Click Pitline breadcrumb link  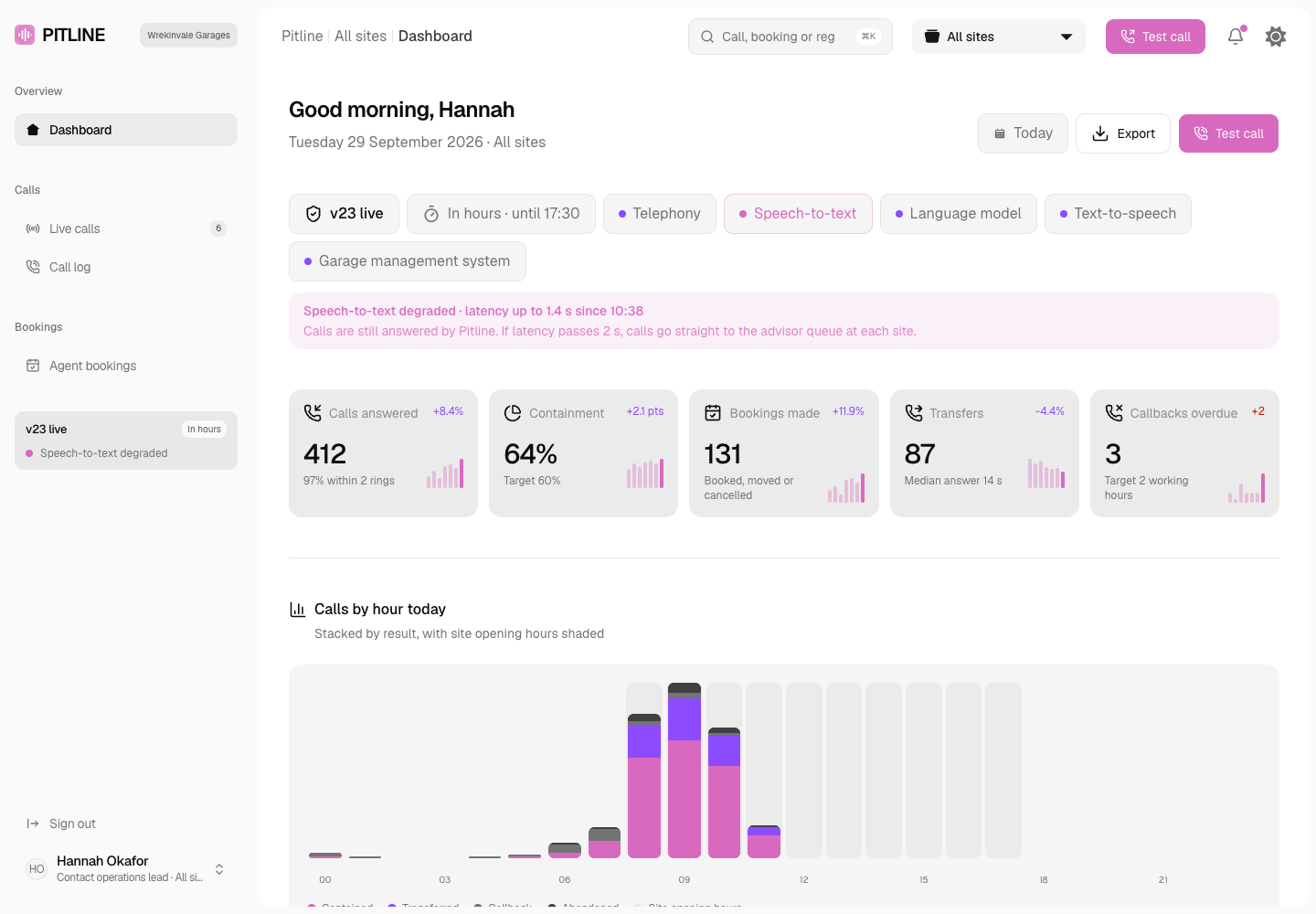[x=302, y=36]
